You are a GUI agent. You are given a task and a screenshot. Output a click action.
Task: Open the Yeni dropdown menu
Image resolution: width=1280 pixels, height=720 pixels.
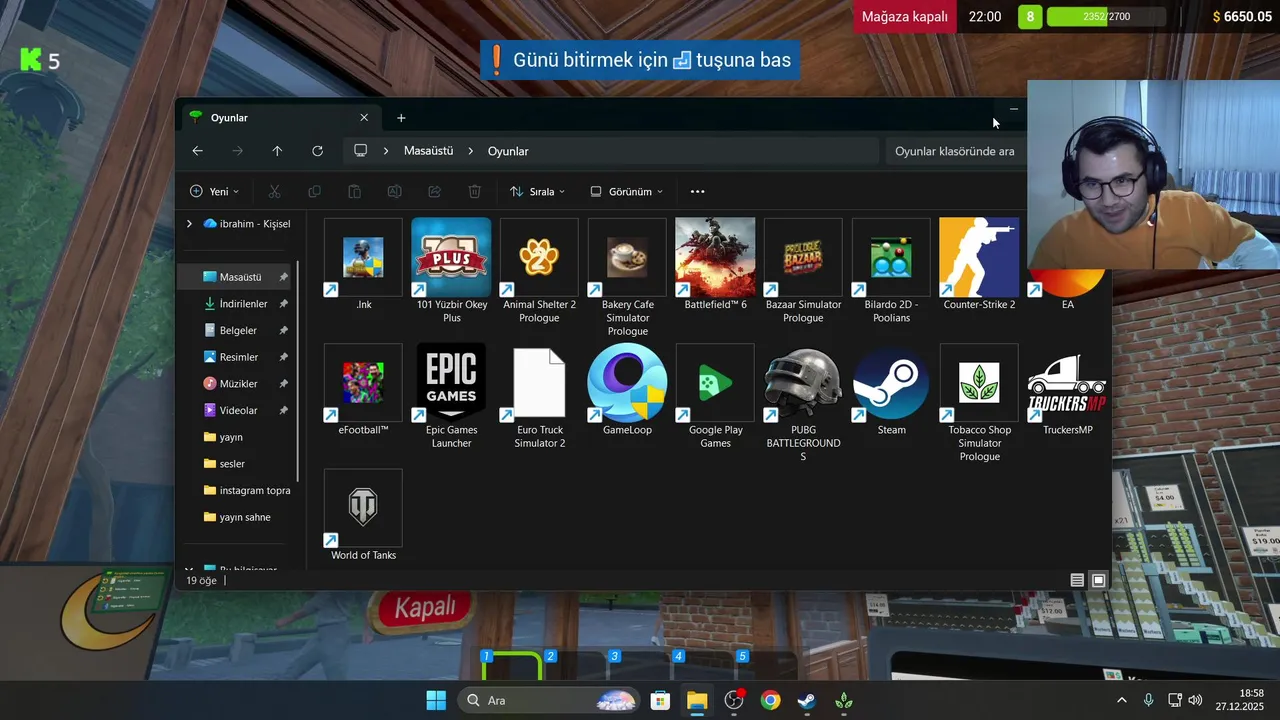point(214,191)
